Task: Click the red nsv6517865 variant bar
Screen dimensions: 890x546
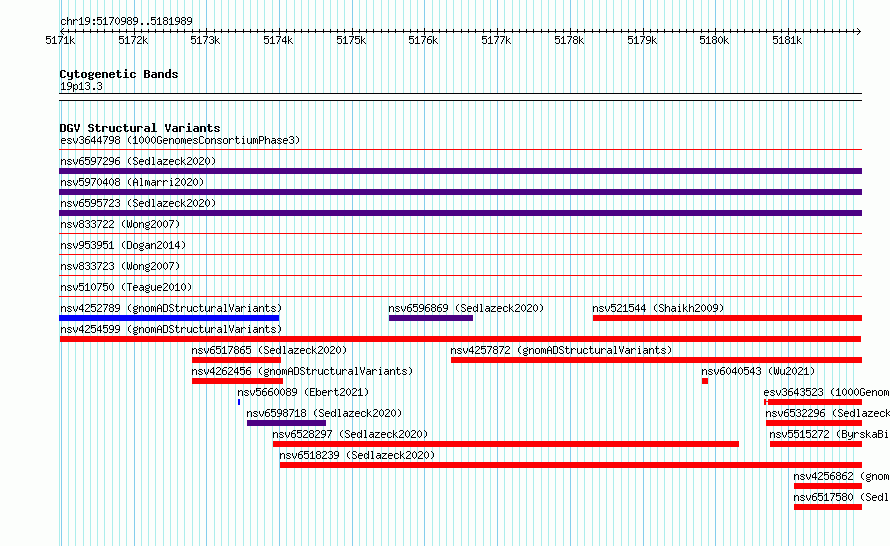Action: (x=236, y=360)
